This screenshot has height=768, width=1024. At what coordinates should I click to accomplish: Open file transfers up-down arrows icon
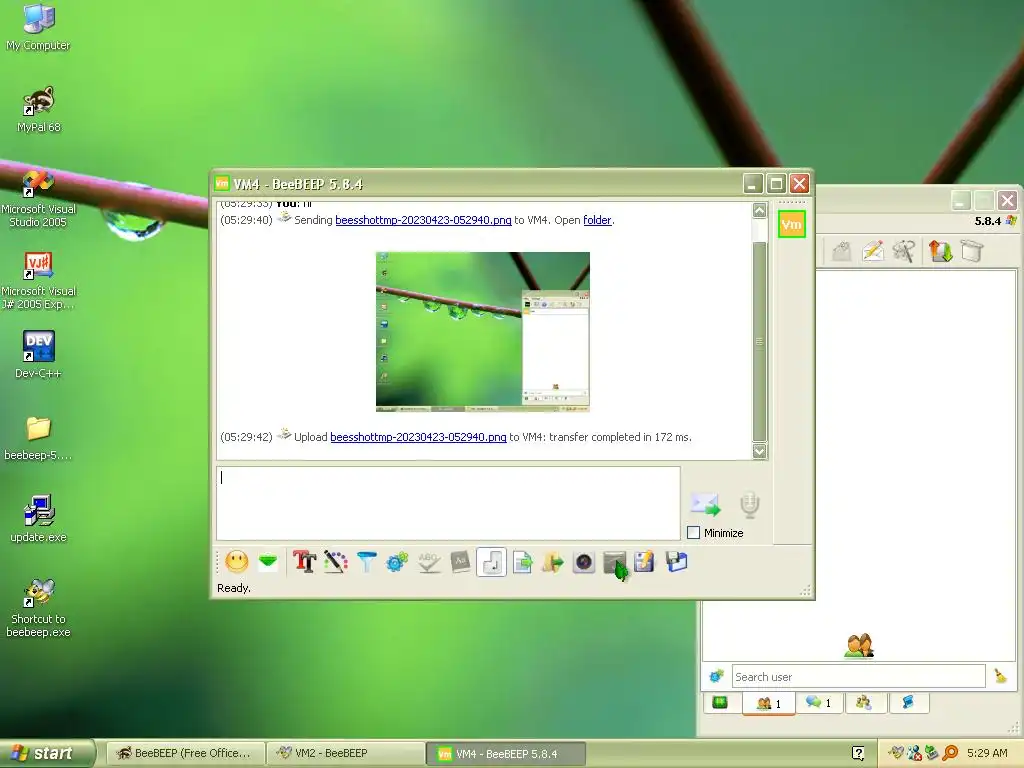(x=940, y=251)
